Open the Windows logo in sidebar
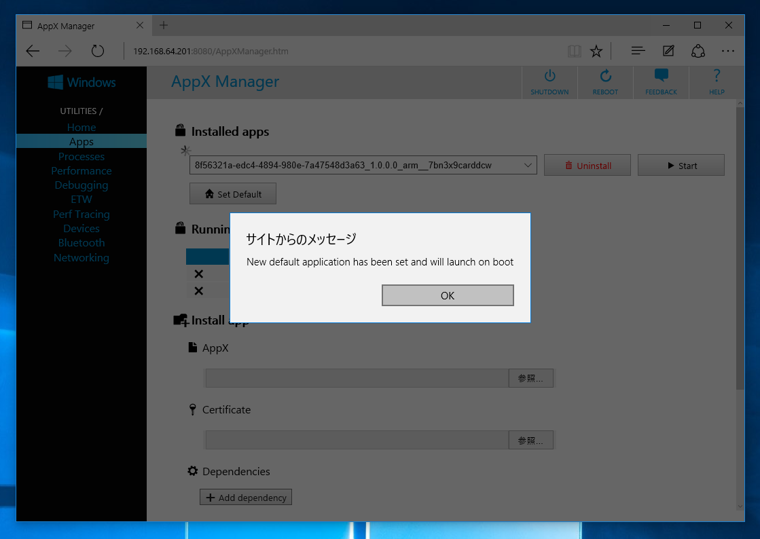 [81, 82]
